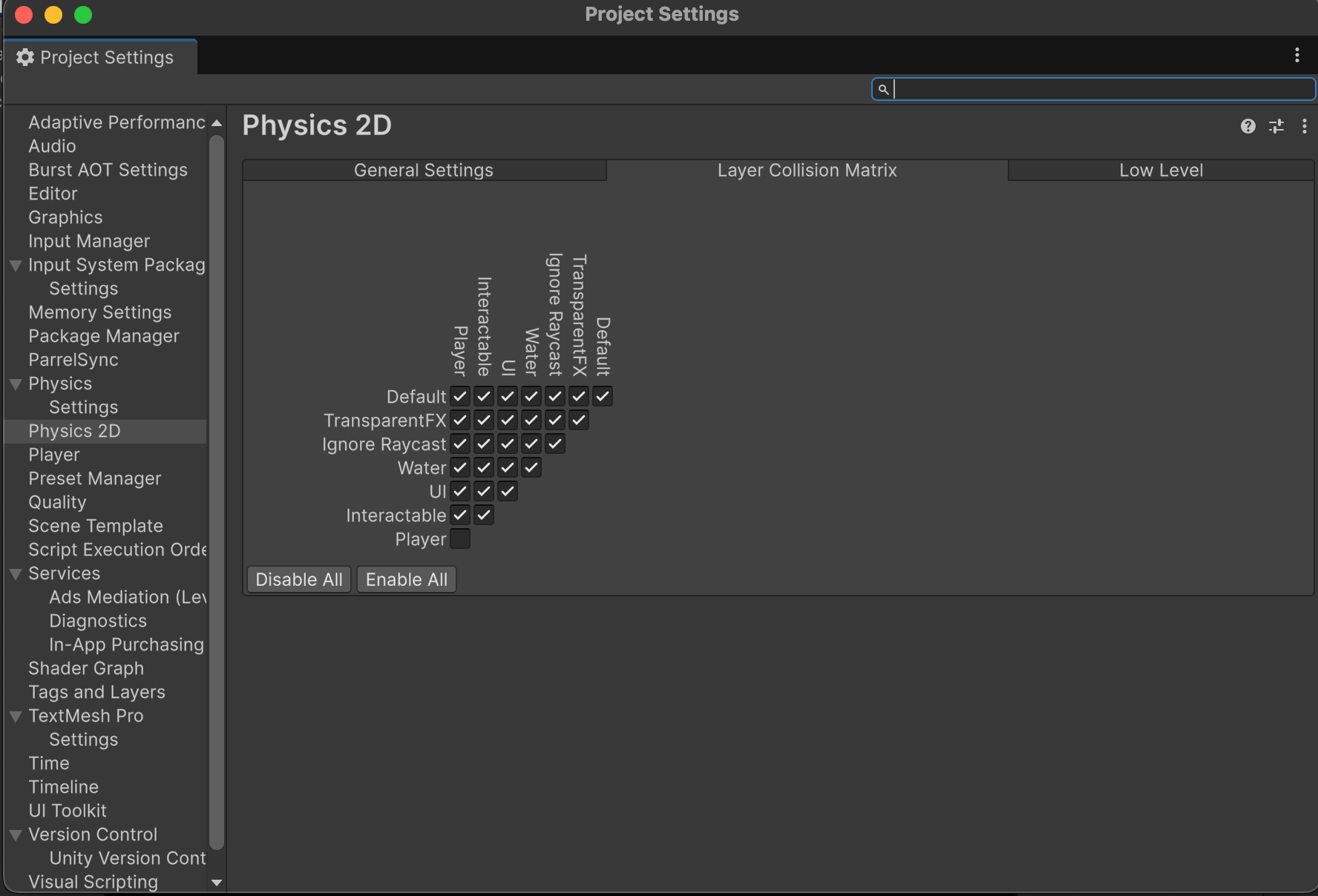This screenshot has width=1318, height=896.
Task: Click the search magnifier icon
Action: click(x=883, y=89)
